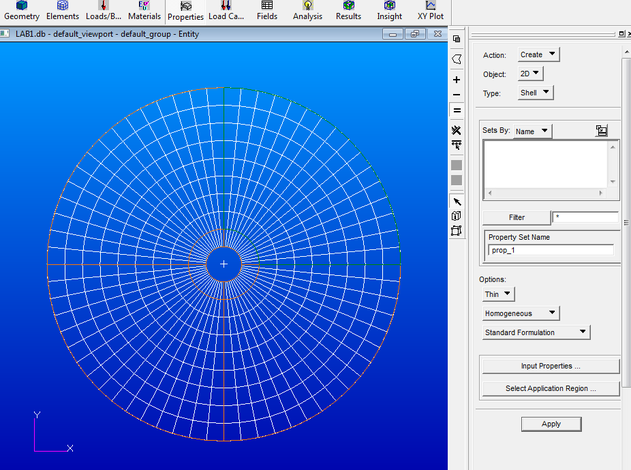Screen dimensions: 631x470
Task: Select the polygon pick tool icon
Action: click(457, 59)
